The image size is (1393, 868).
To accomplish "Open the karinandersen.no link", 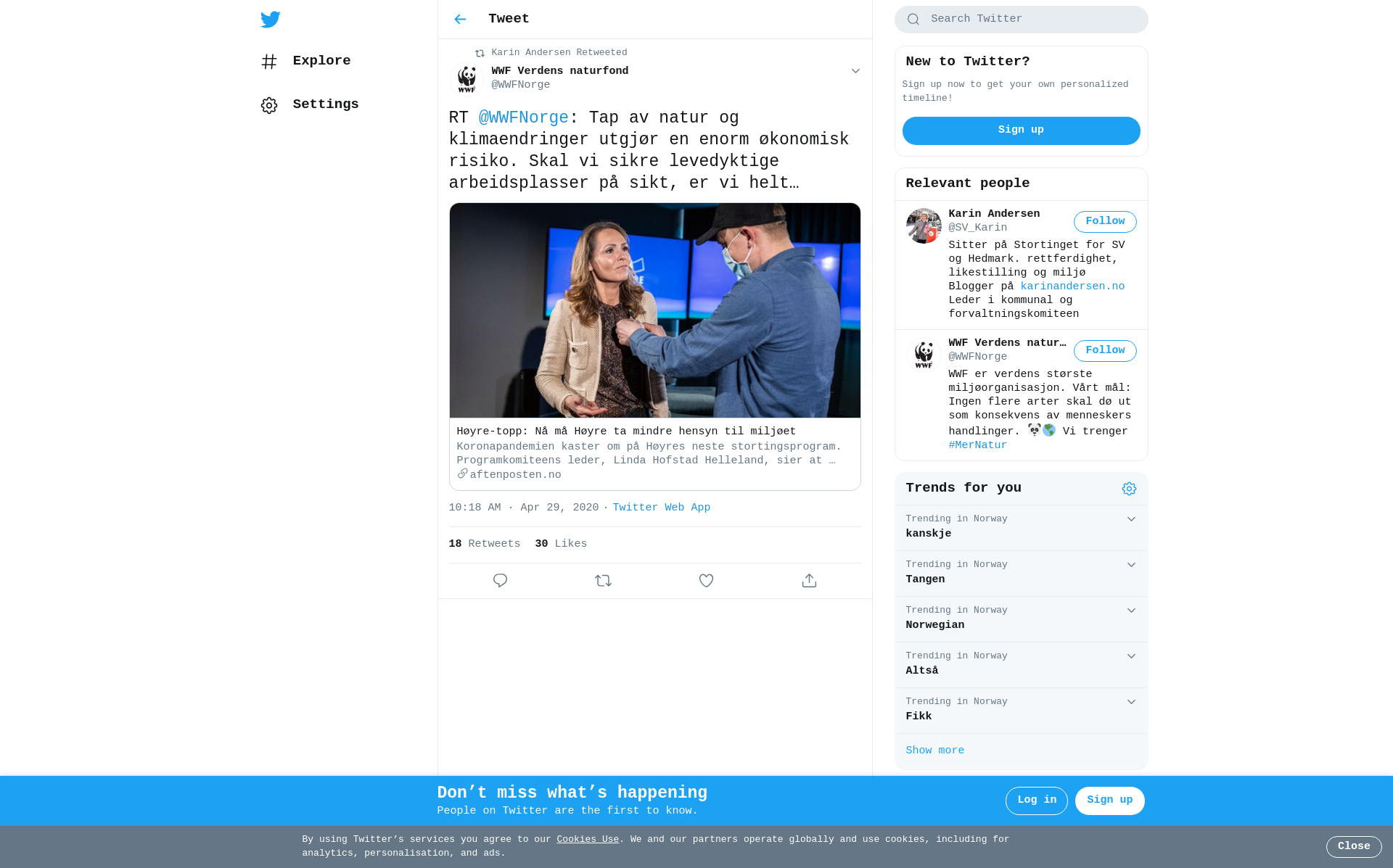I will [x=1072, y=286].
